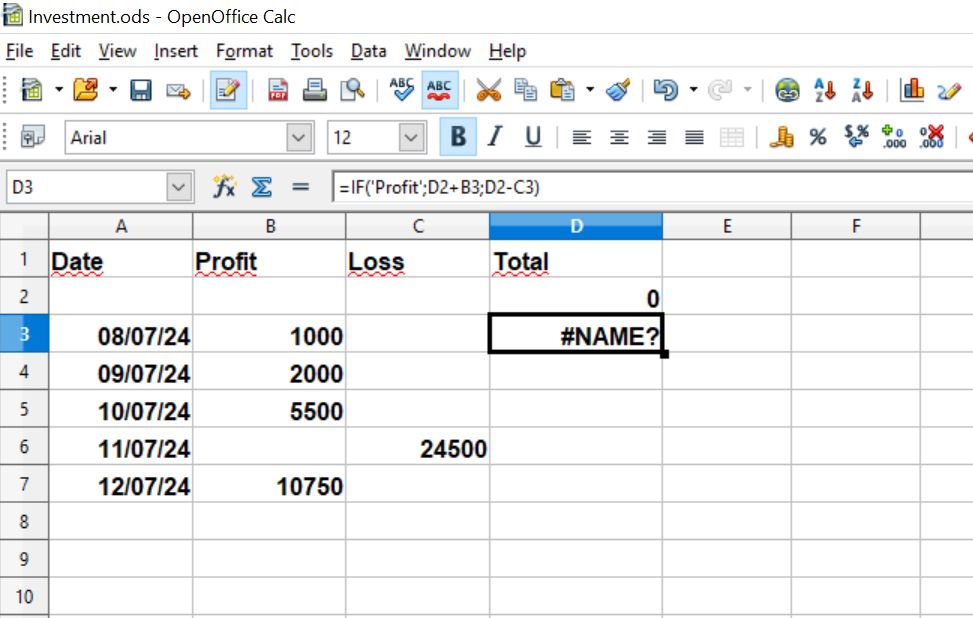The image size is (973, 618).
Task: Open the Paste options dropdown arrow
Action: point(590,90)
